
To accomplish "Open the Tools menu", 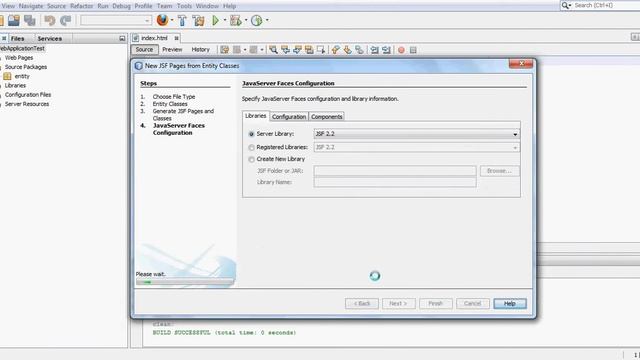I will 184,6.
